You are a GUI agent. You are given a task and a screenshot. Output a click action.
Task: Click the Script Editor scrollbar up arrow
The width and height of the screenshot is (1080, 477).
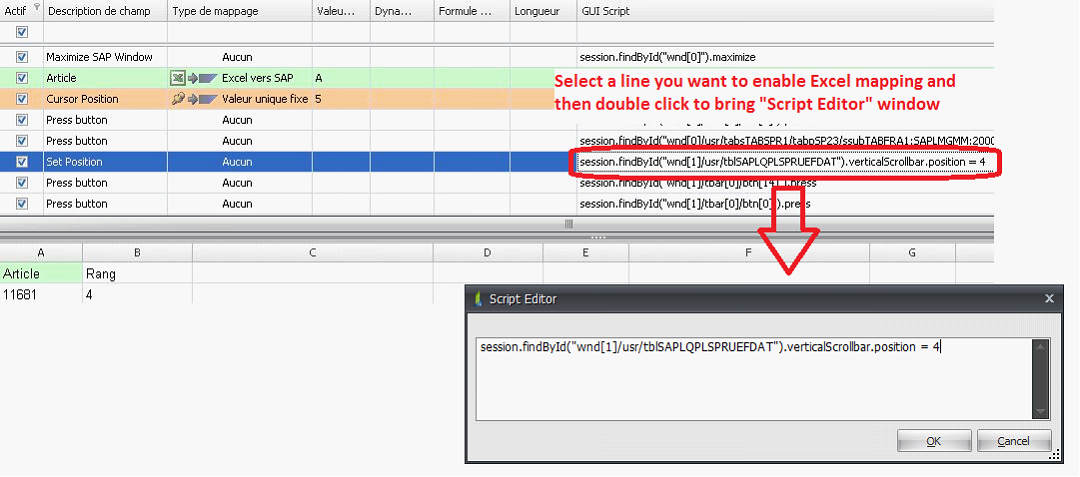[1040, 347]
